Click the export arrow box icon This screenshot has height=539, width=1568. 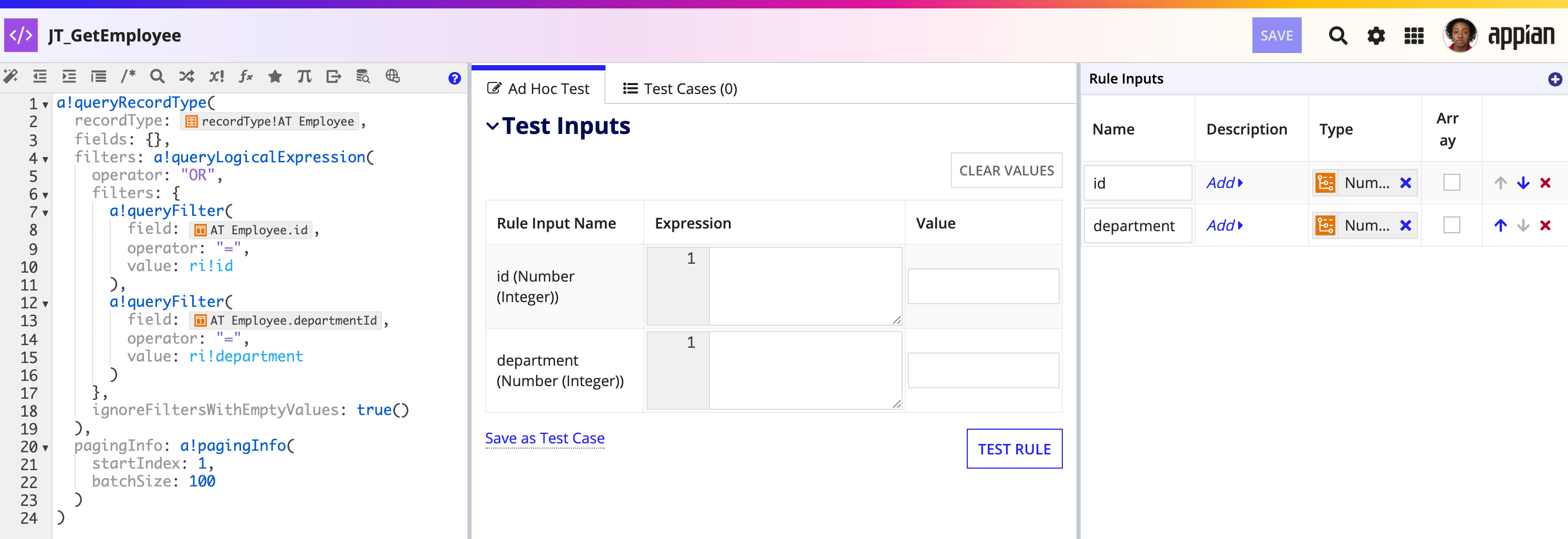(x=333, y=76)
